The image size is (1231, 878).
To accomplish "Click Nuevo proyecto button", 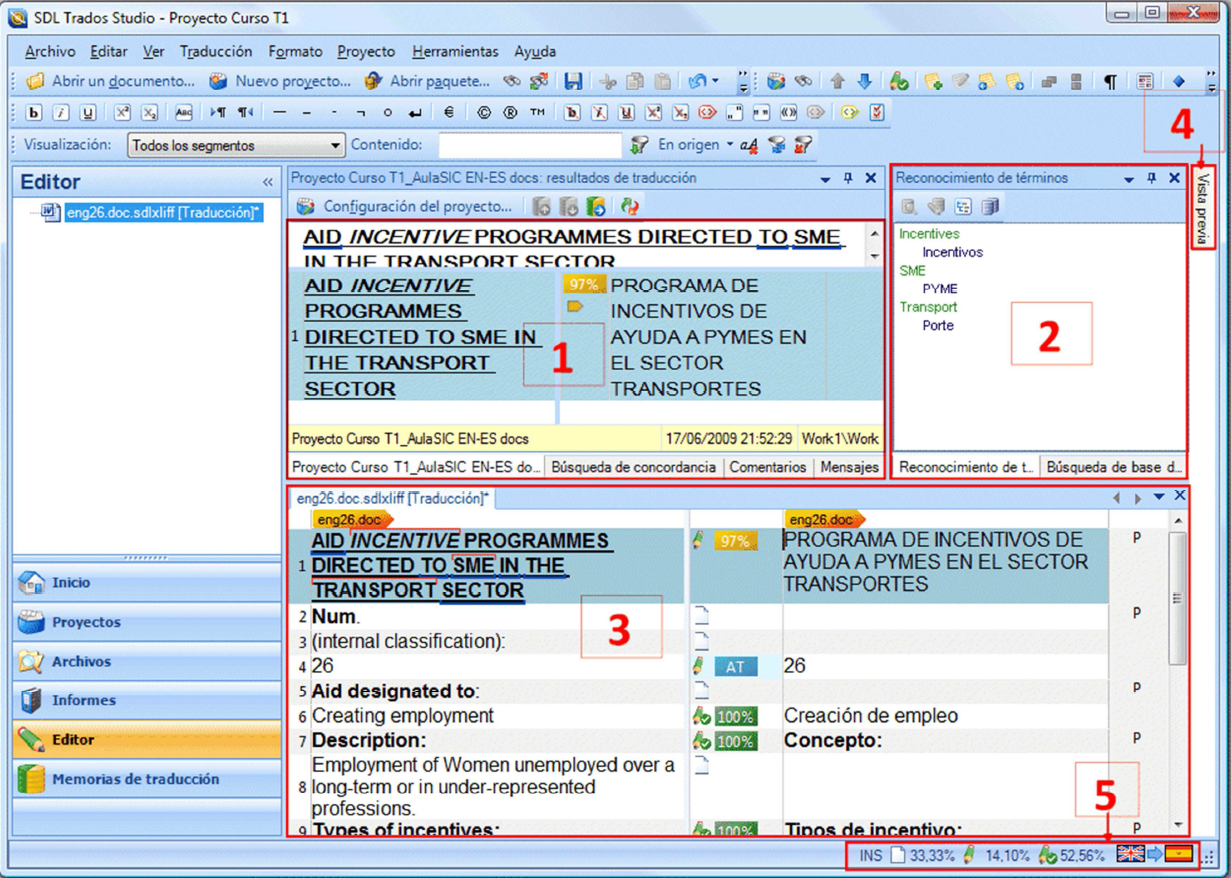I will 280,81.
